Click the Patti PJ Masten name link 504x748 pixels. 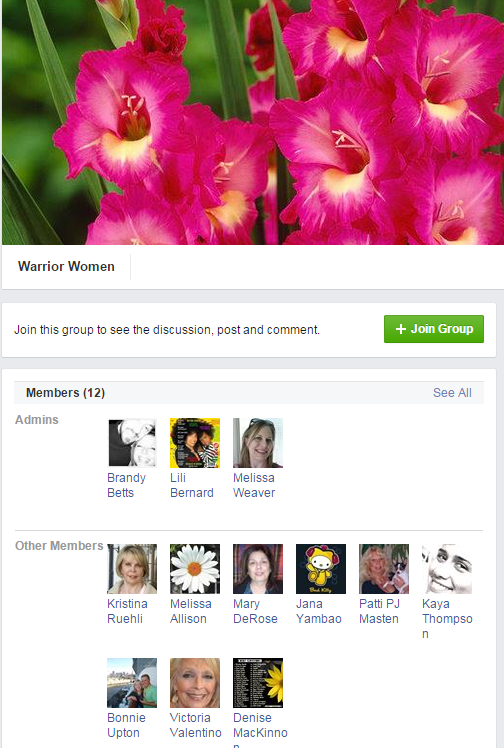380,611
